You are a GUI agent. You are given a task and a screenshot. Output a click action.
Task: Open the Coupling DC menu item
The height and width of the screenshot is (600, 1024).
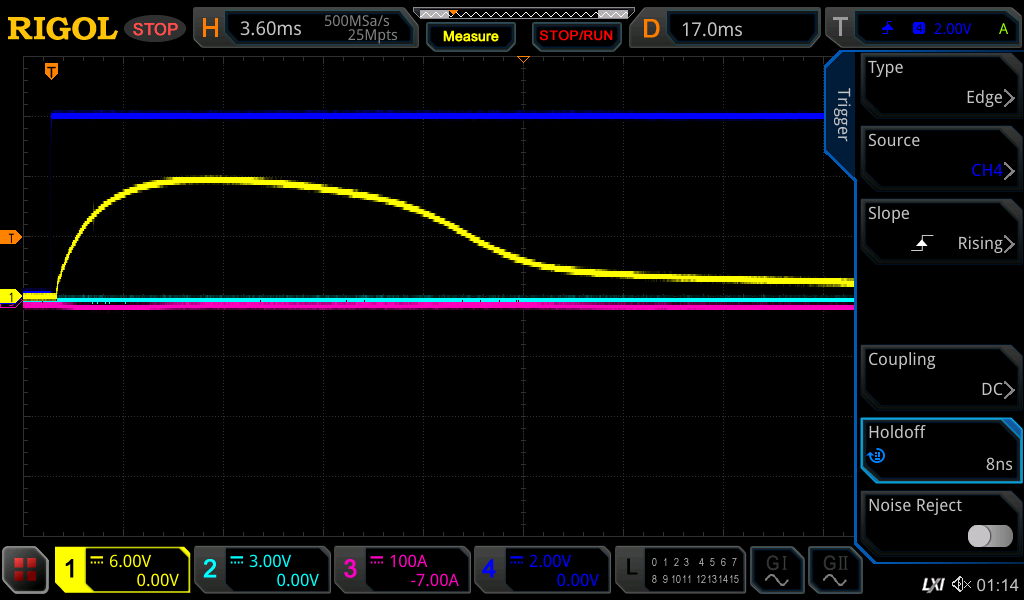[940, 375]
